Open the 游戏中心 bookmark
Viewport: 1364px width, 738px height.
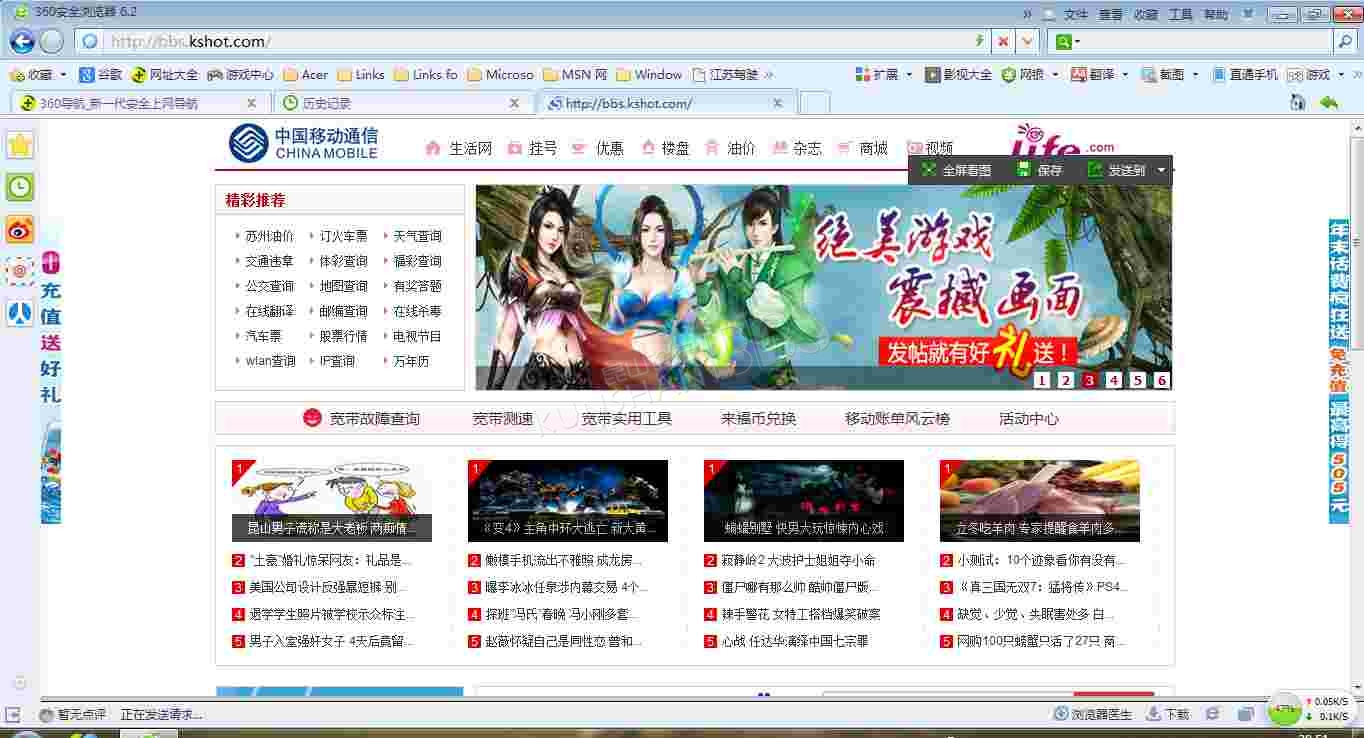(240, 74)
